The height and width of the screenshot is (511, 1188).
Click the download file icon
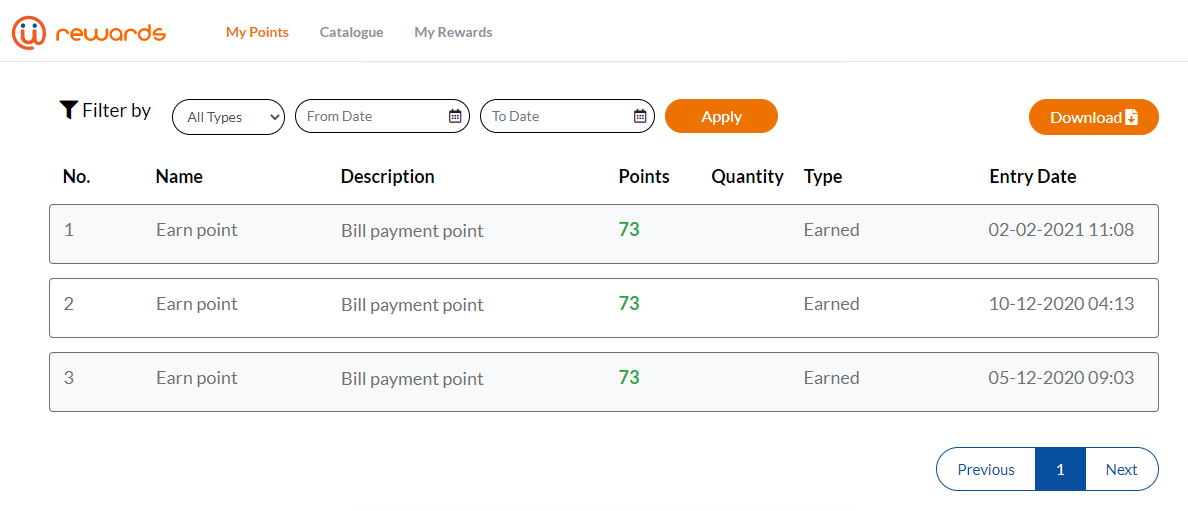point(1131,118)
